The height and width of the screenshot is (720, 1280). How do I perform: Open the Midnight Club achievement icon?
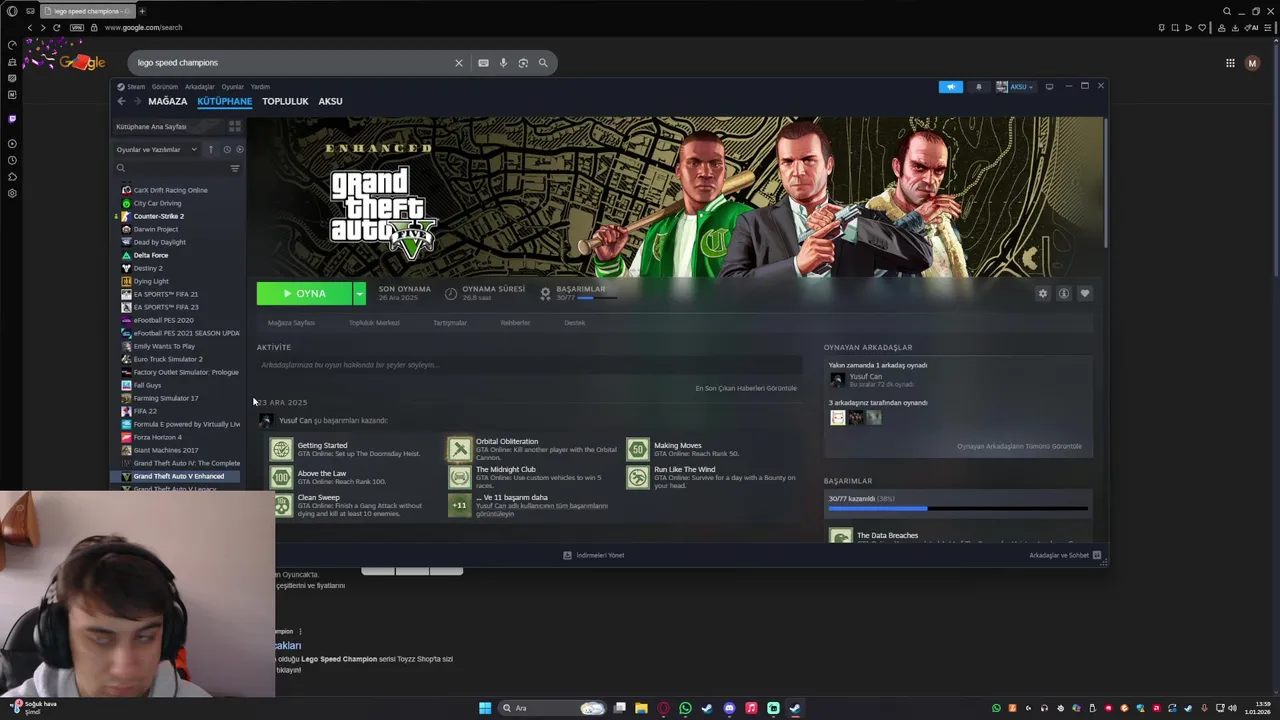459,477
